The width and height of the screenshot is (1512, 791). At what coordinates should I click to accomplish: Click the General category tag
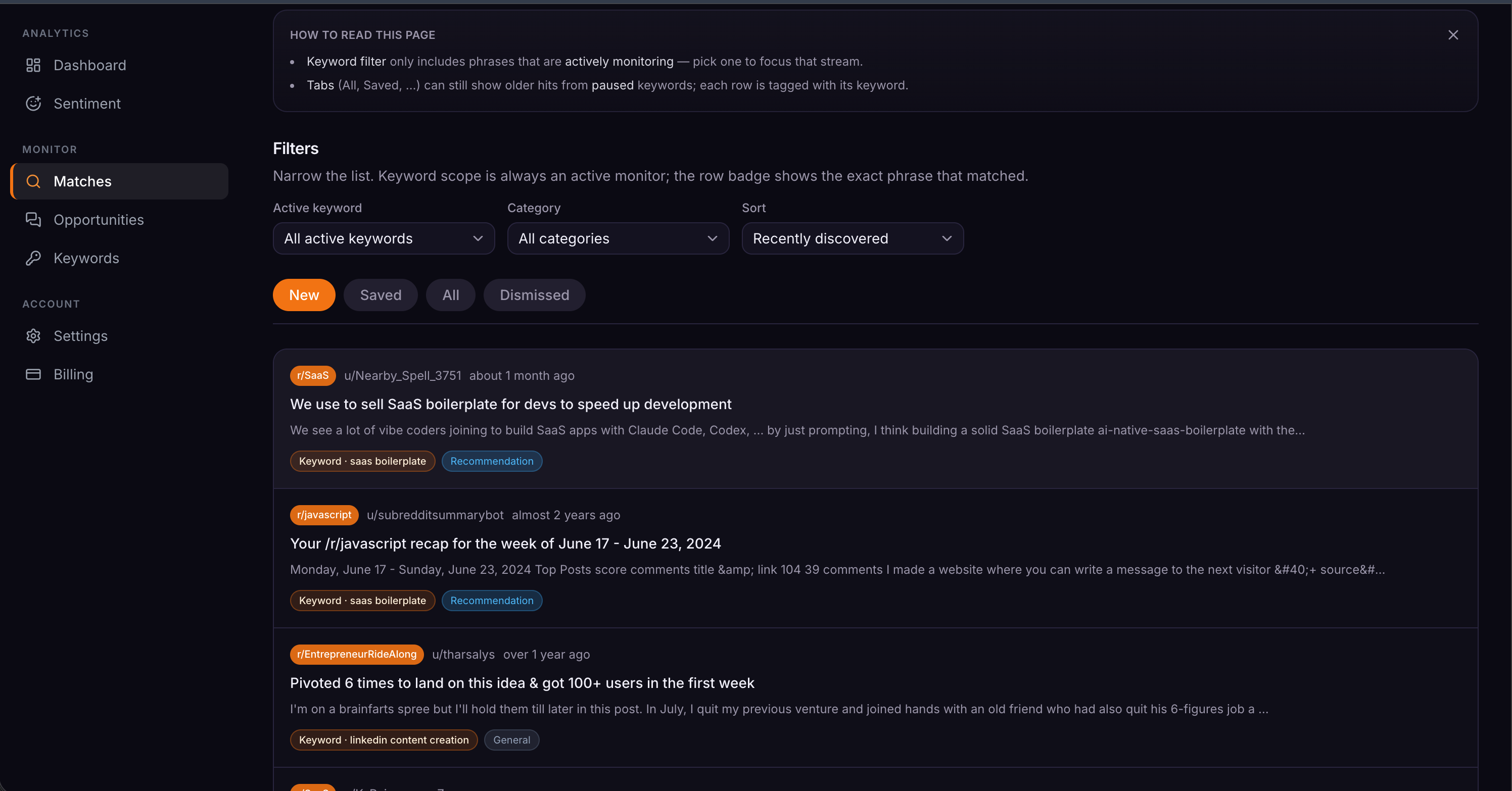click(511, 740)
